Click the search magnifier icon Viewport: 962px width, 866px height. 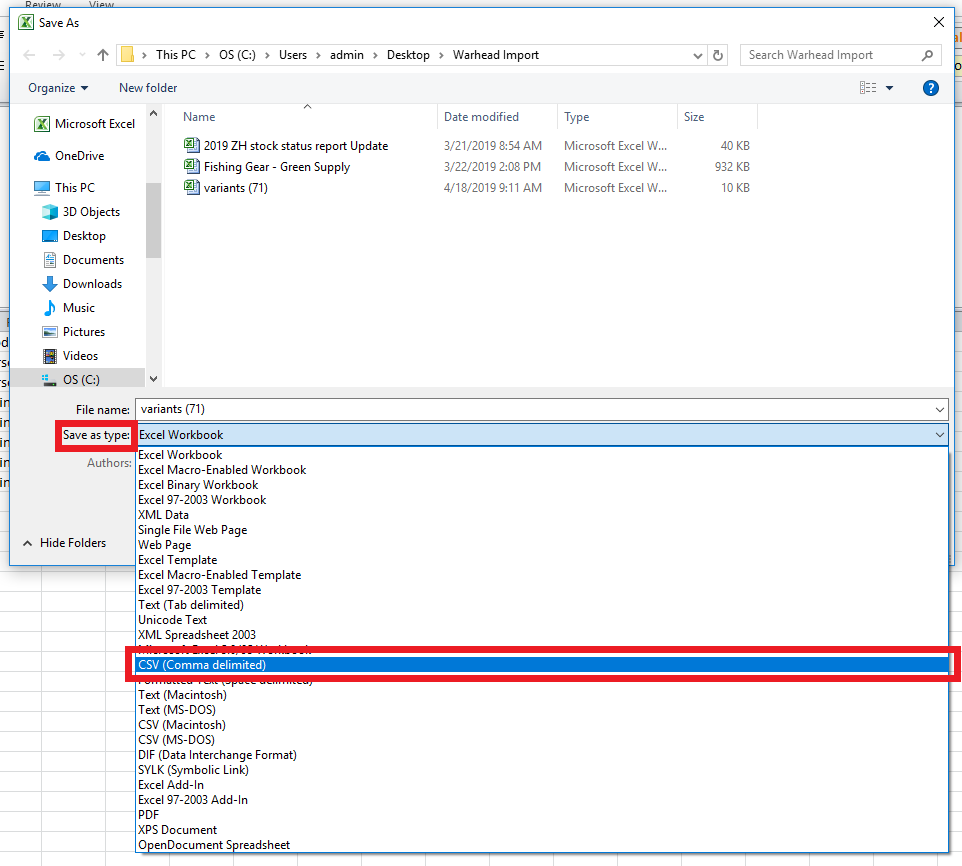[x=927, y=55]
